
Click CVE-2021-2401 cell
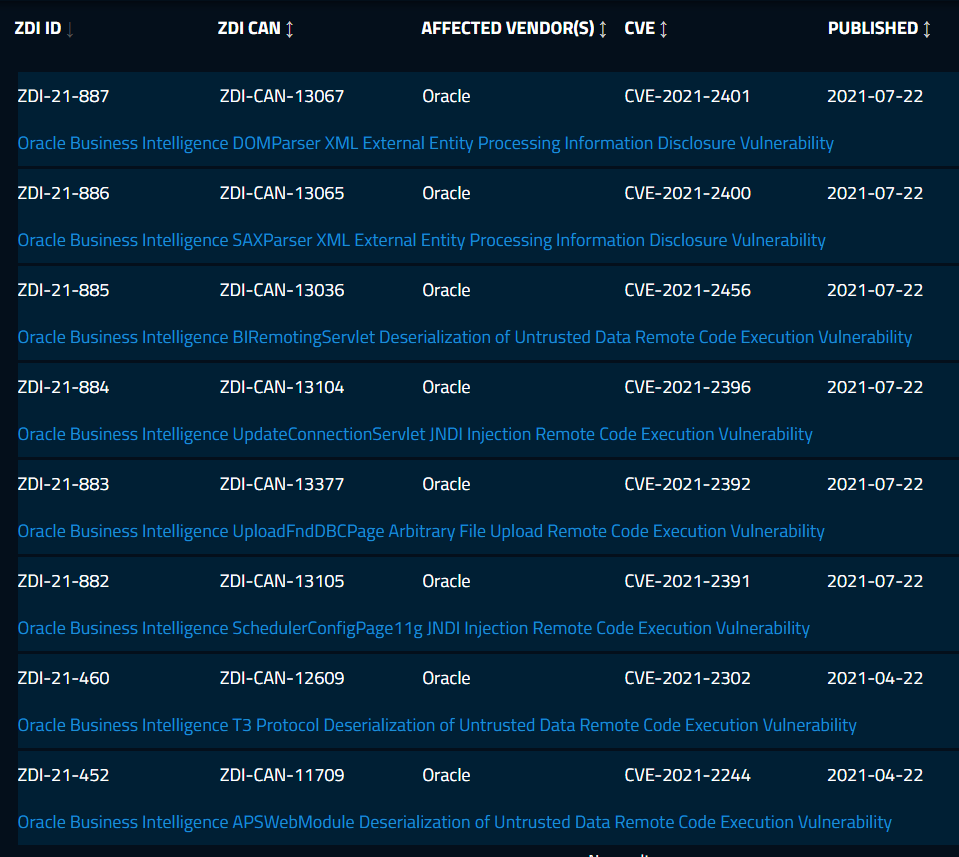coord(687,96)
